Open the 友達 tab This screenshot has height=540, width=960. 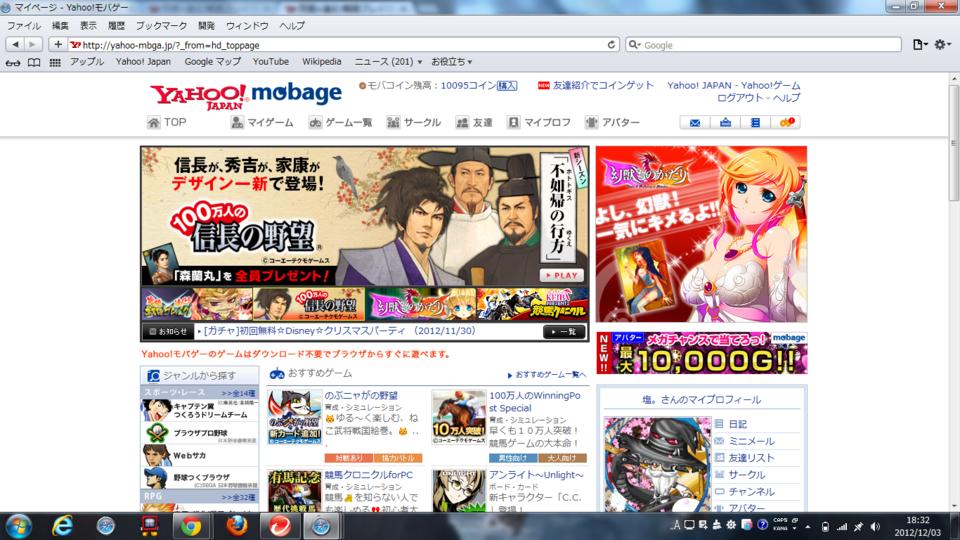[x=474, y=122]
